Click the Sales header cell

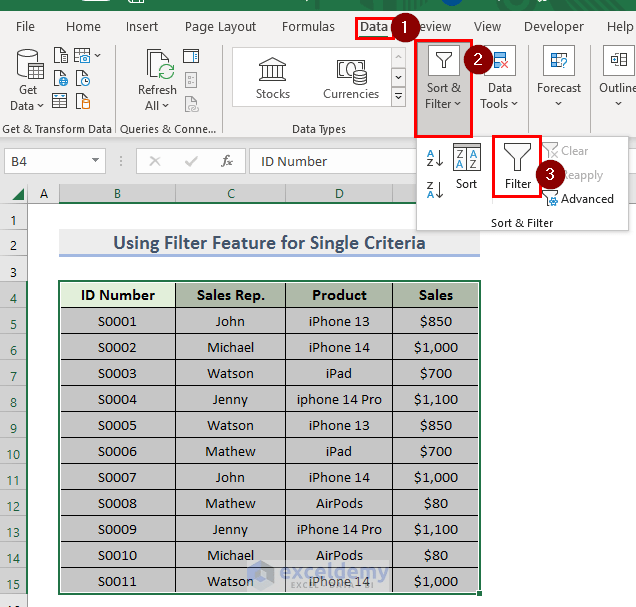(436, 295)
